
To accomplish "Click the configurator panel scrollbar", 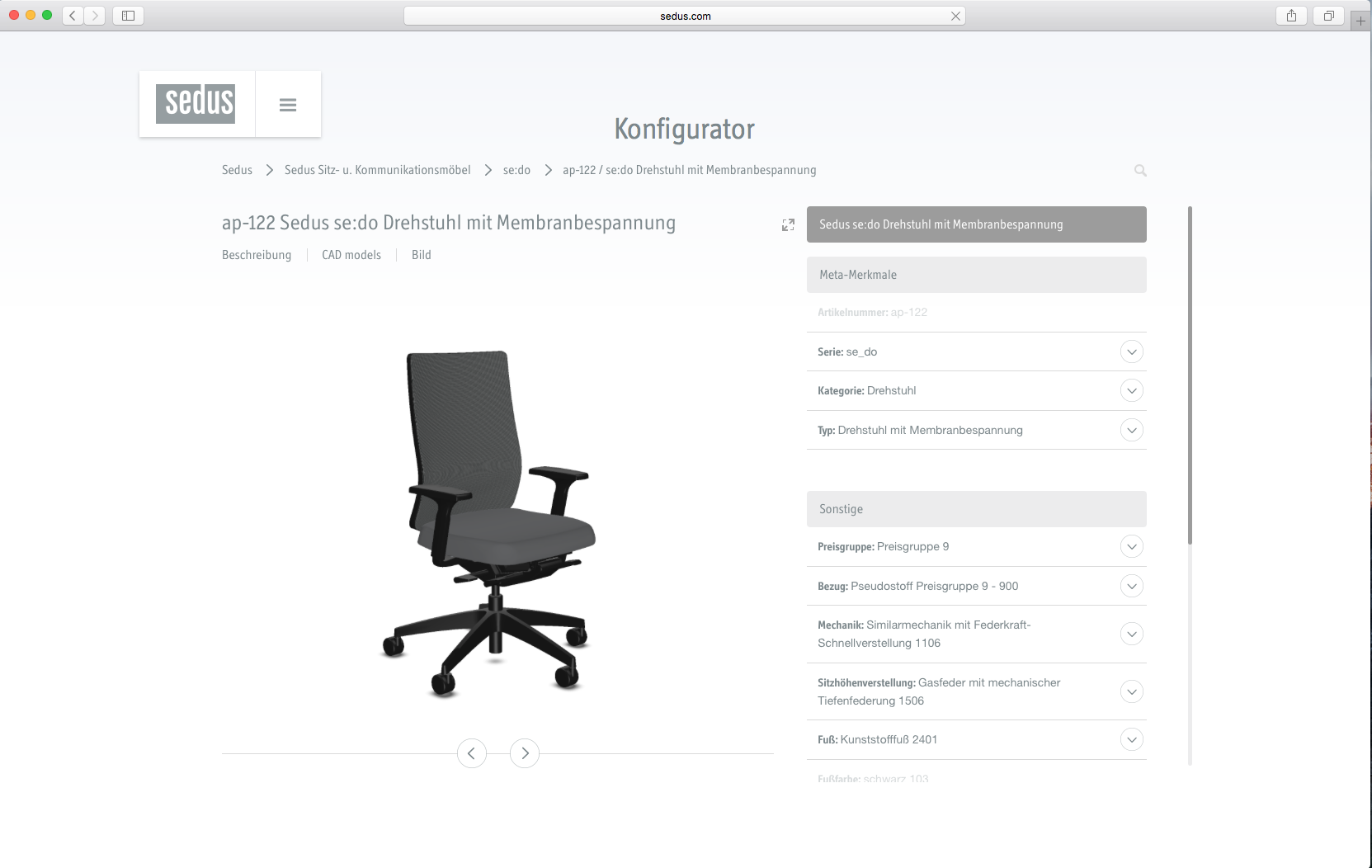I will point(1190,375).
